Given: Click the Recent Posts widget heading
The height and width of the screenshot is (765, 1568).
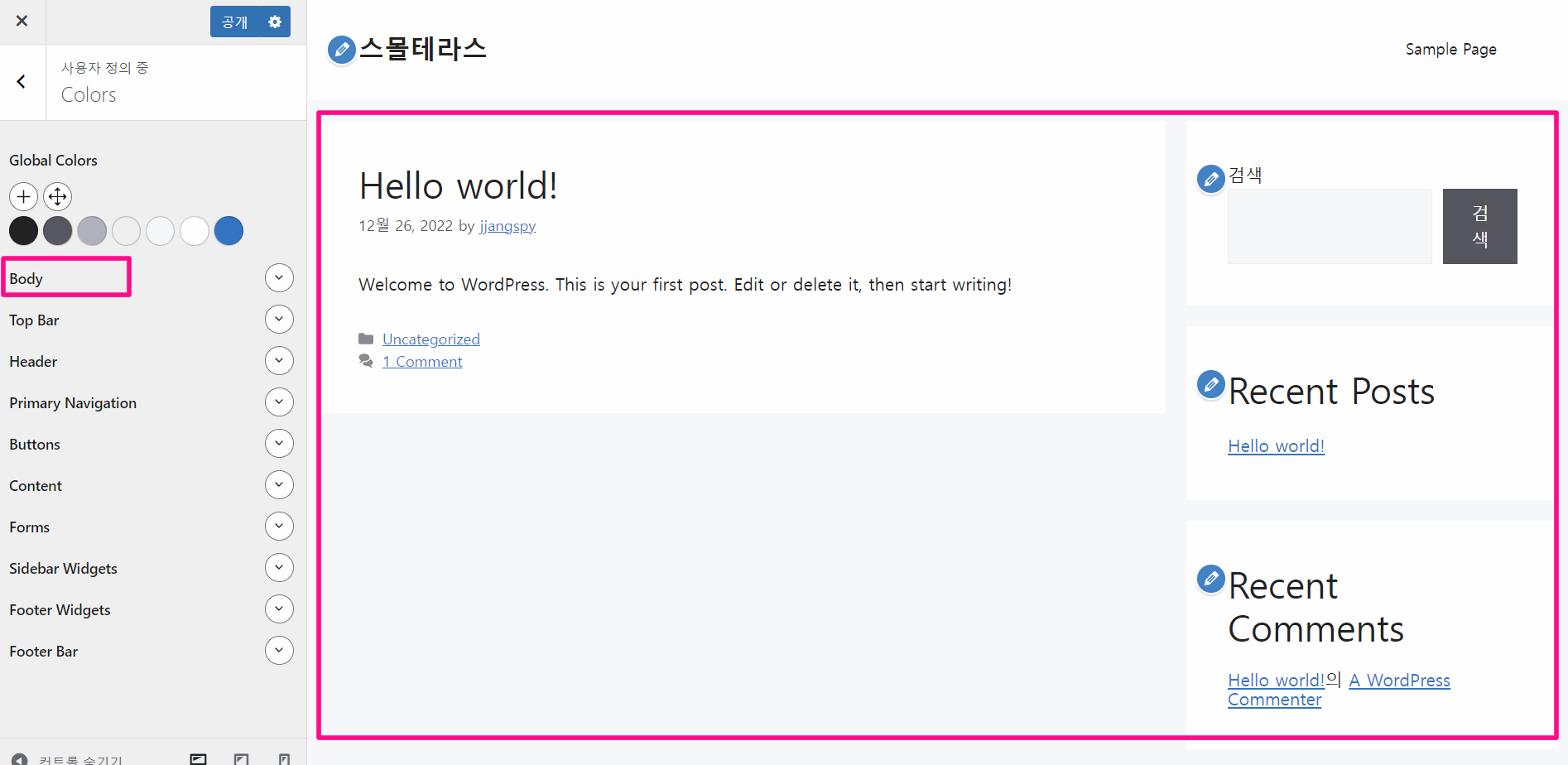Looking at the screenshot, I should 1331,392.
